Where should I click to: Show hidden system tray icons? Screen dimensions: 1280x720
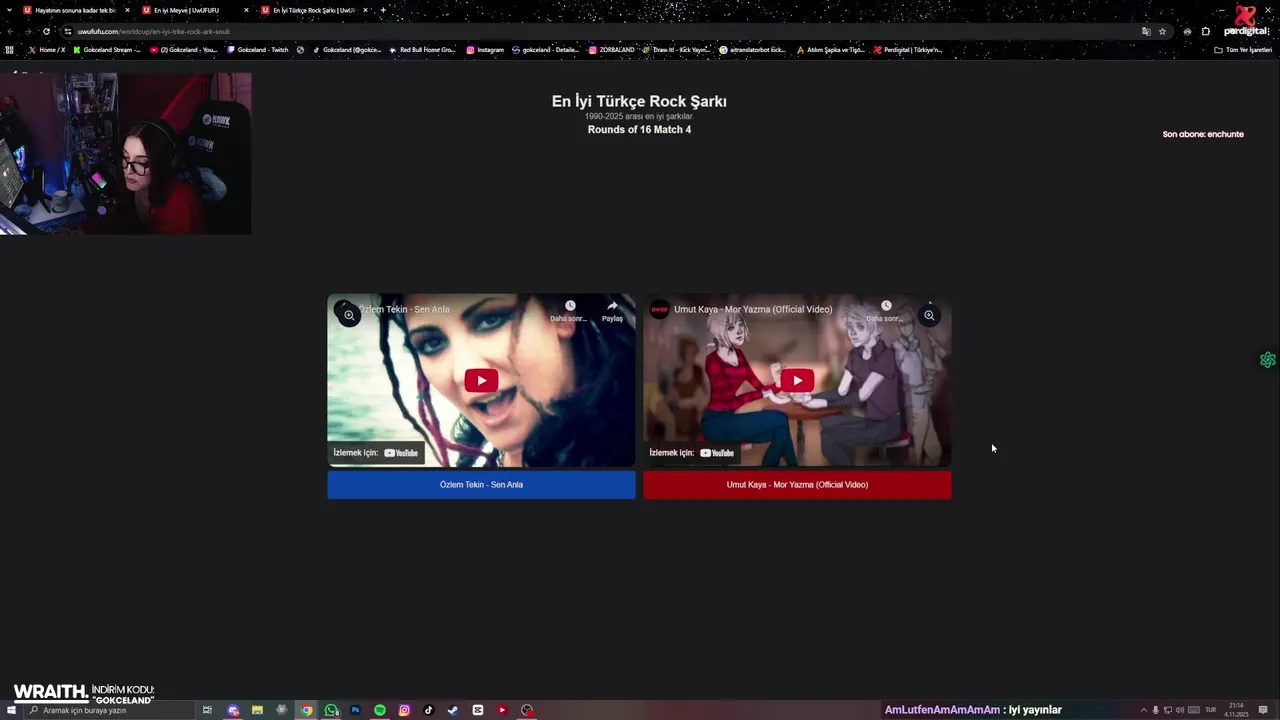coord(1143,710)
